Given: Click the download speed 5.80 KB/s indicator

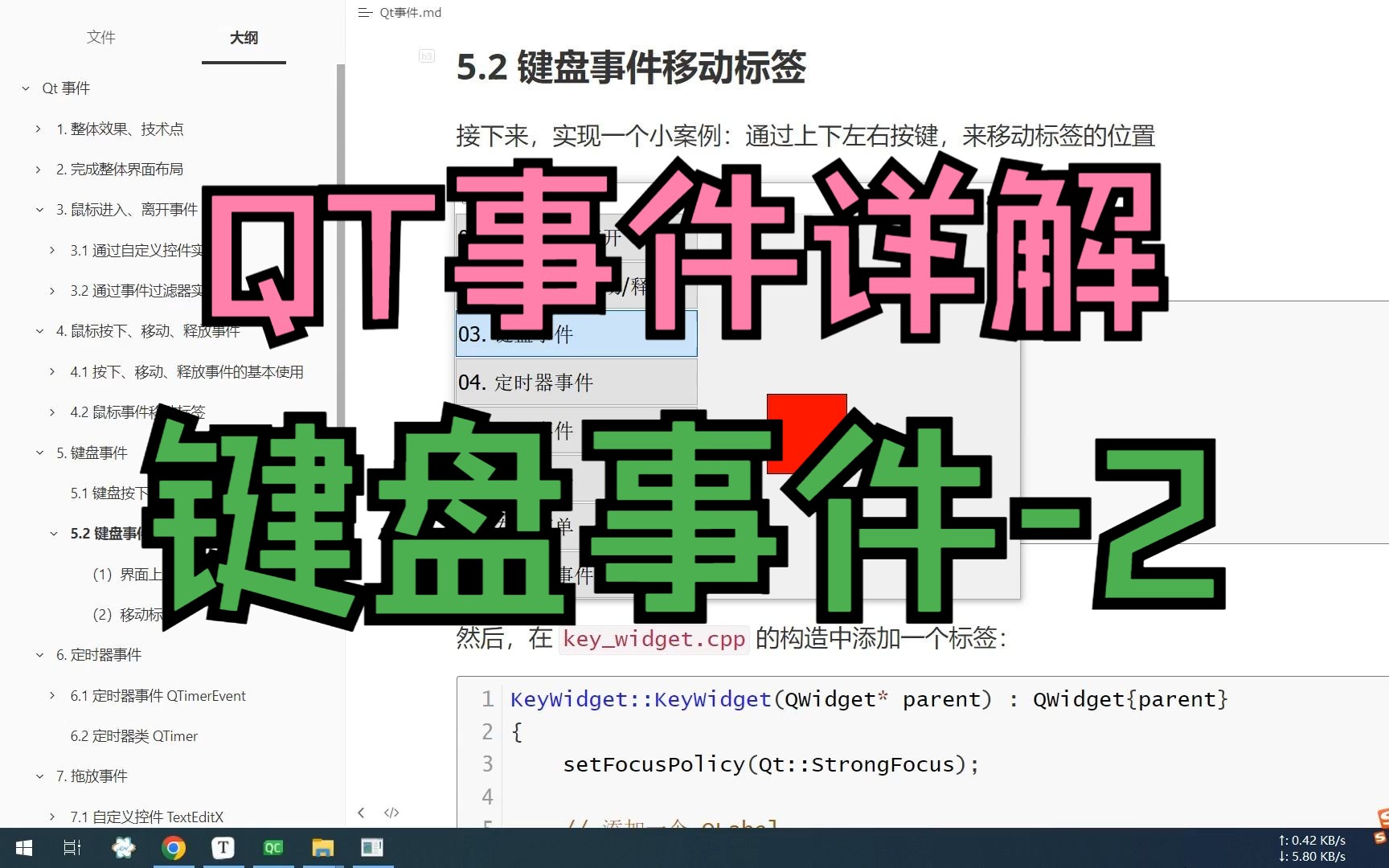Looking at the screenshot, I should click(1312, 857).
